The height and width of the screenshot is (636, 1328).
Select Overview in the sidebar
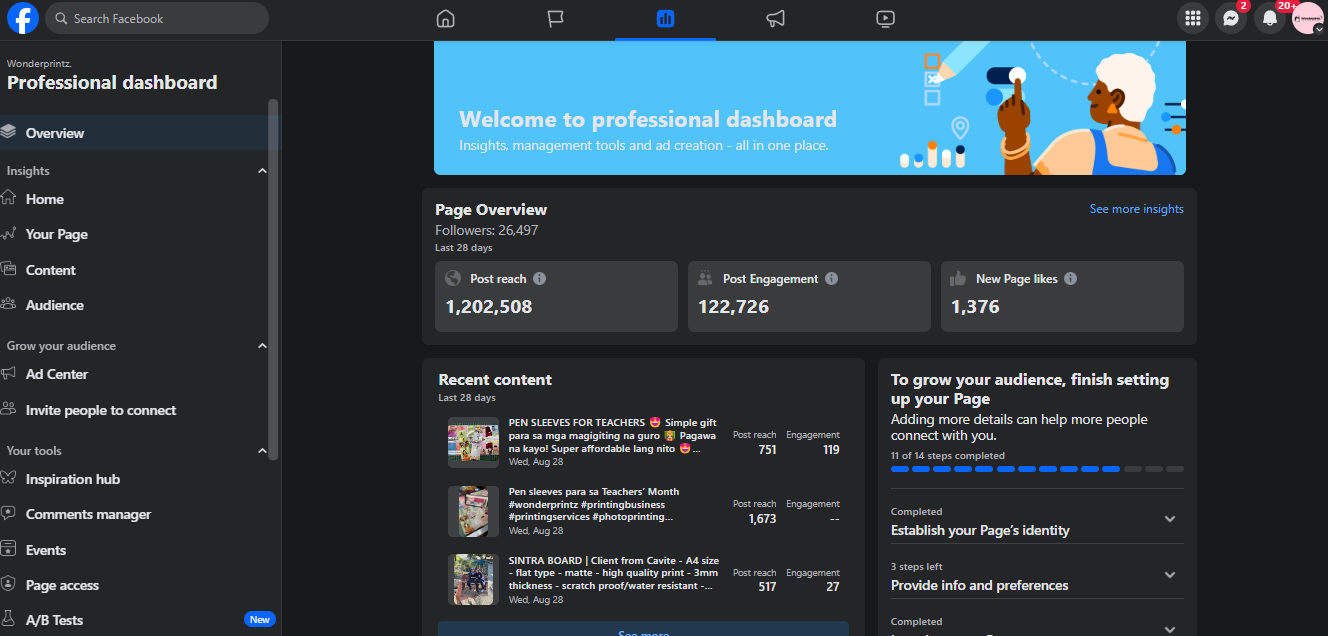click(x=138, y=133)
